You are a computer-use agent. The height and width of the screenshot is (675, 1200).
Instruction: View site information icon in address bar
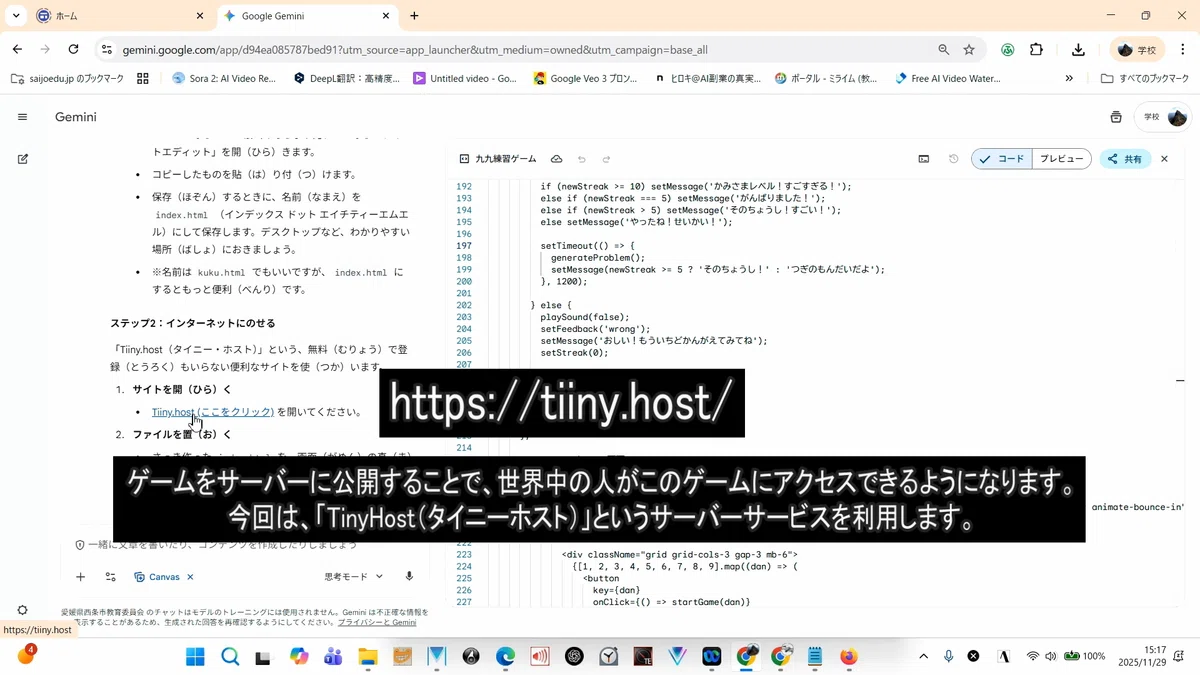click(106, 49)
